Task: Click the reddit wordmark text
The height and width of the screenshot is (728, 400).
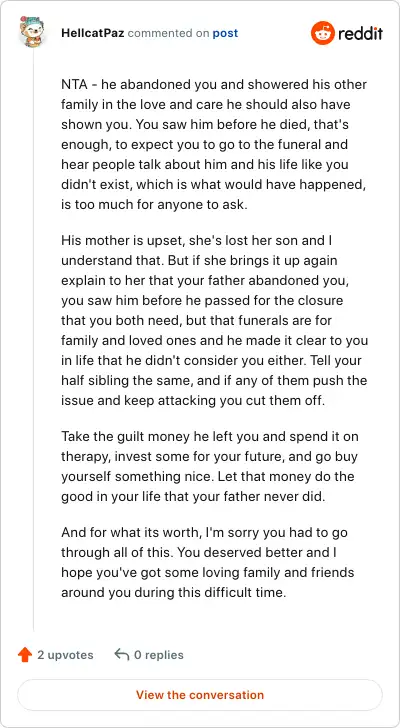Action: point(361,33)
